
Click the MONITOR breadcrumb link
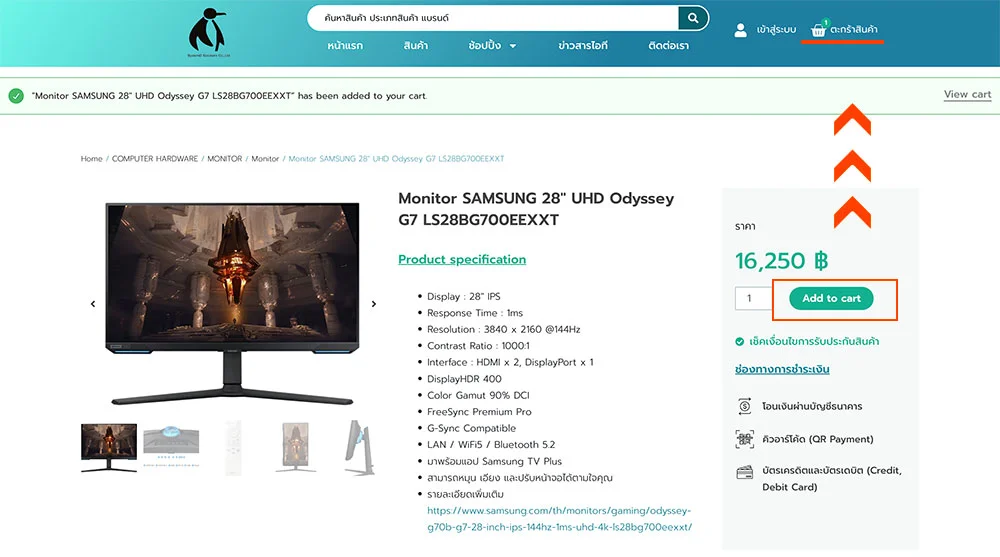coord(224,158)
